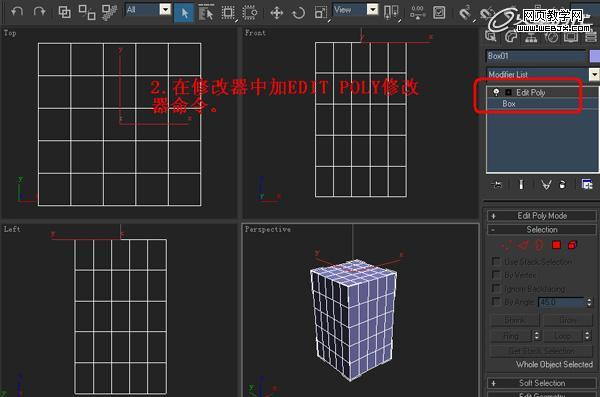Check the Use Stack Selection box
The width and height of the screenshot is (600, 397).
point(496,261)
